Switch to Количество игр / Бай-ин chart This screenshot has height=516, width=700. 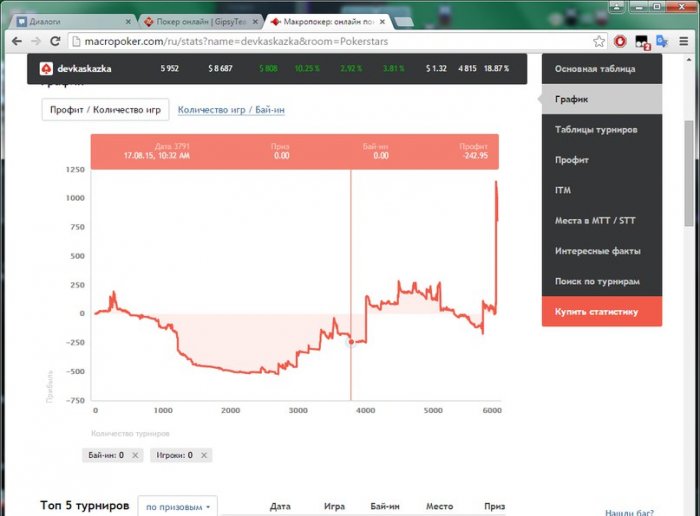[231, 110]
